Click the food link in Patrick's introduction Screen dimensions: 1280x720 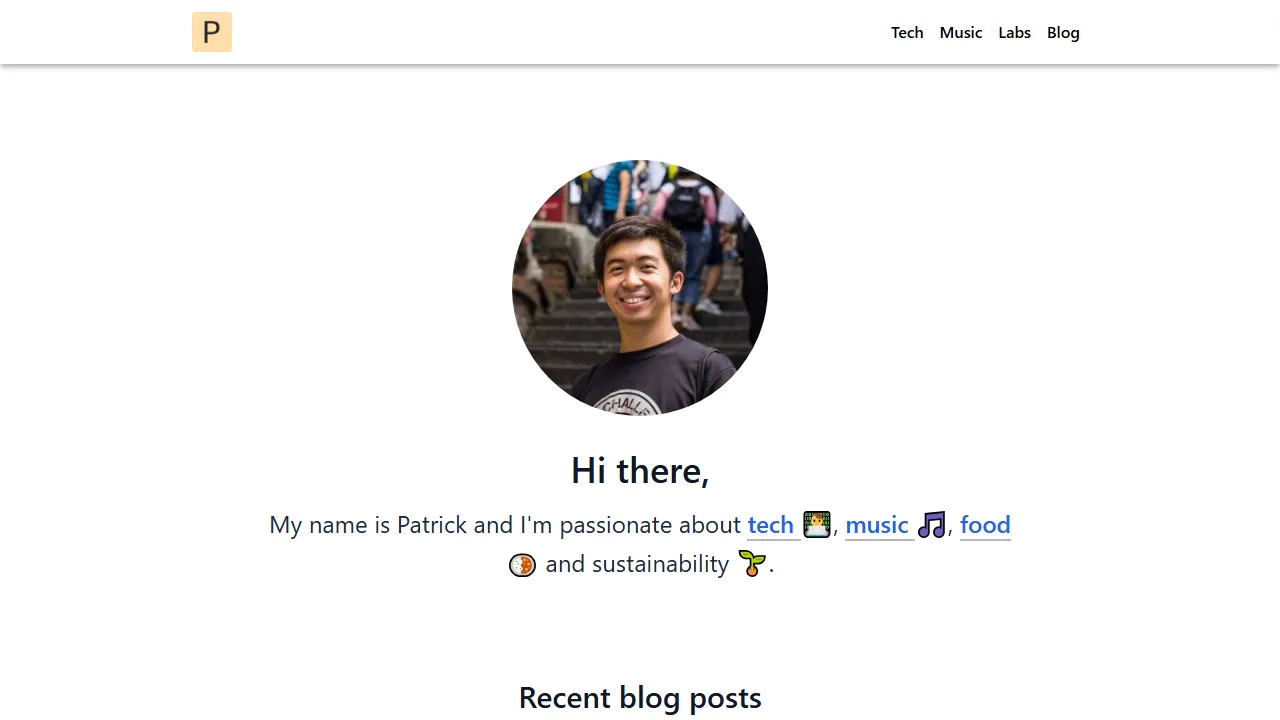pyautogui.click(x=985, y=524)
